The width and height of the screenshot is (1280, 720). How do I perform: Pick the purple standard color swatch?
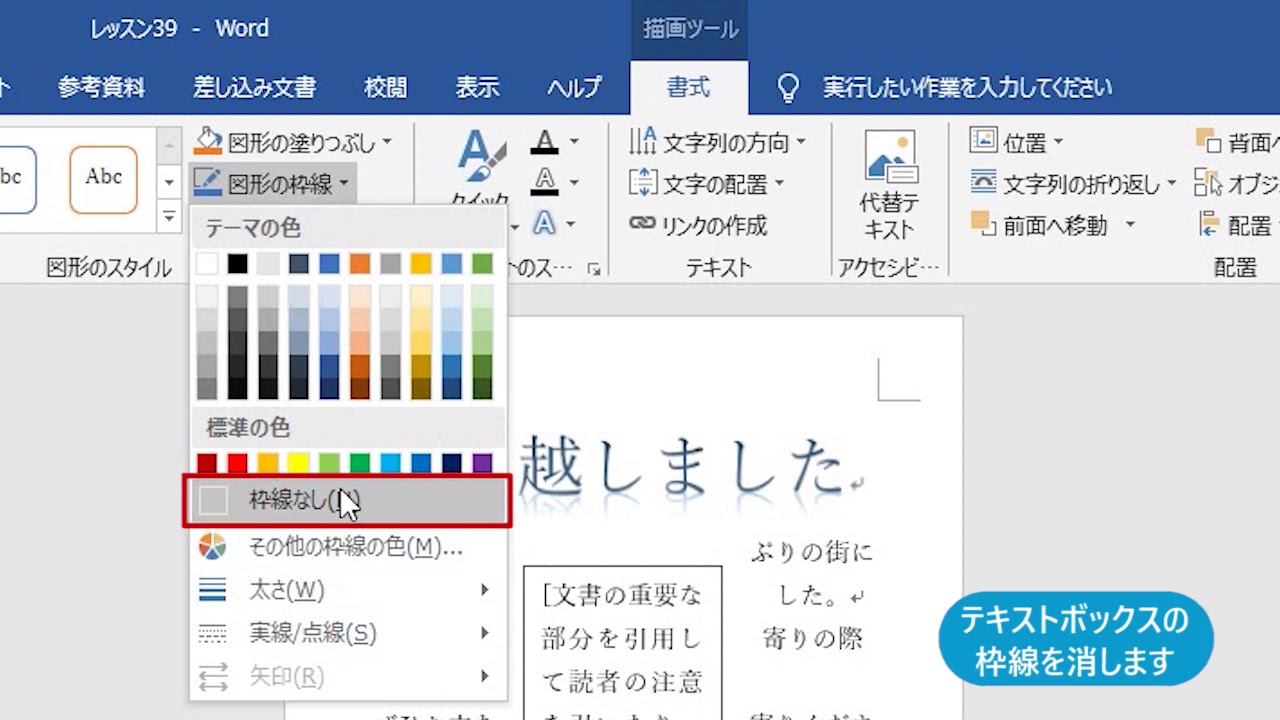point(482,463)
